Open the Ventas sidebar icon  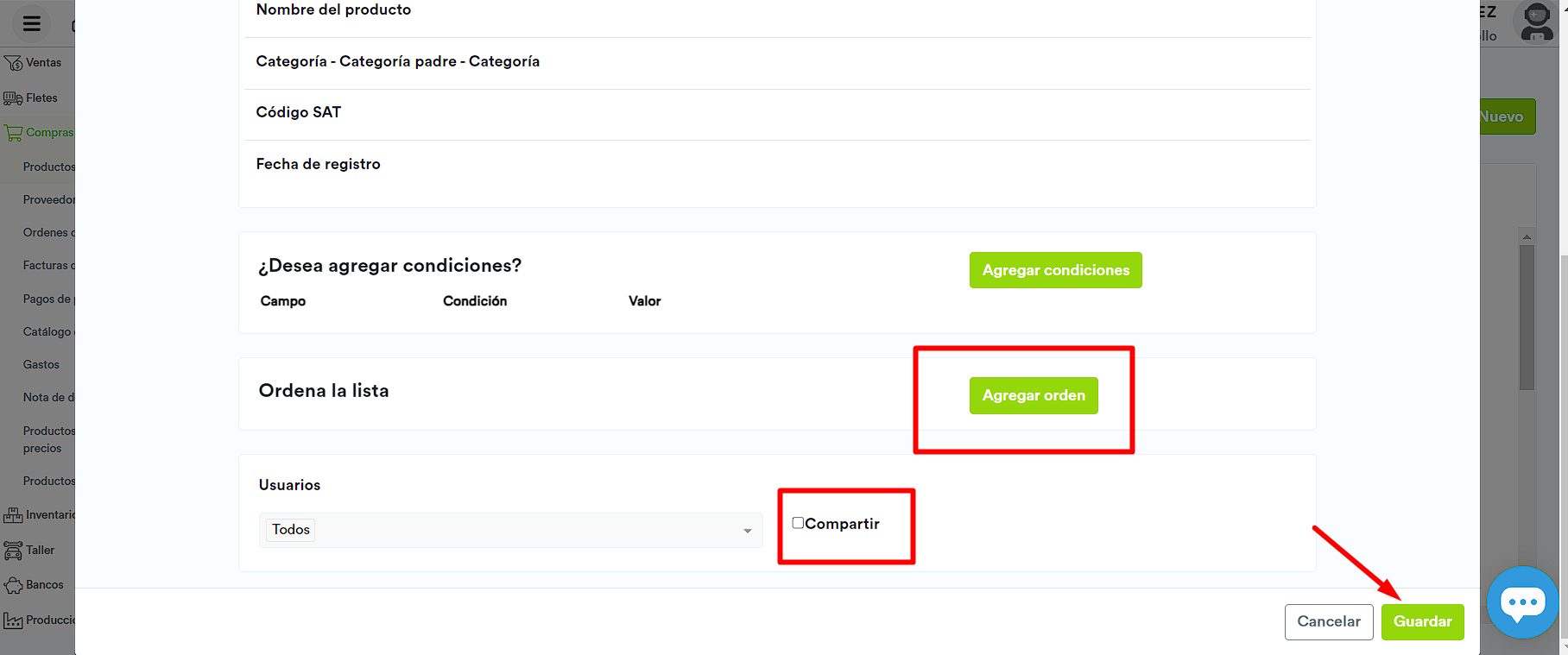[x=13, y=63]
